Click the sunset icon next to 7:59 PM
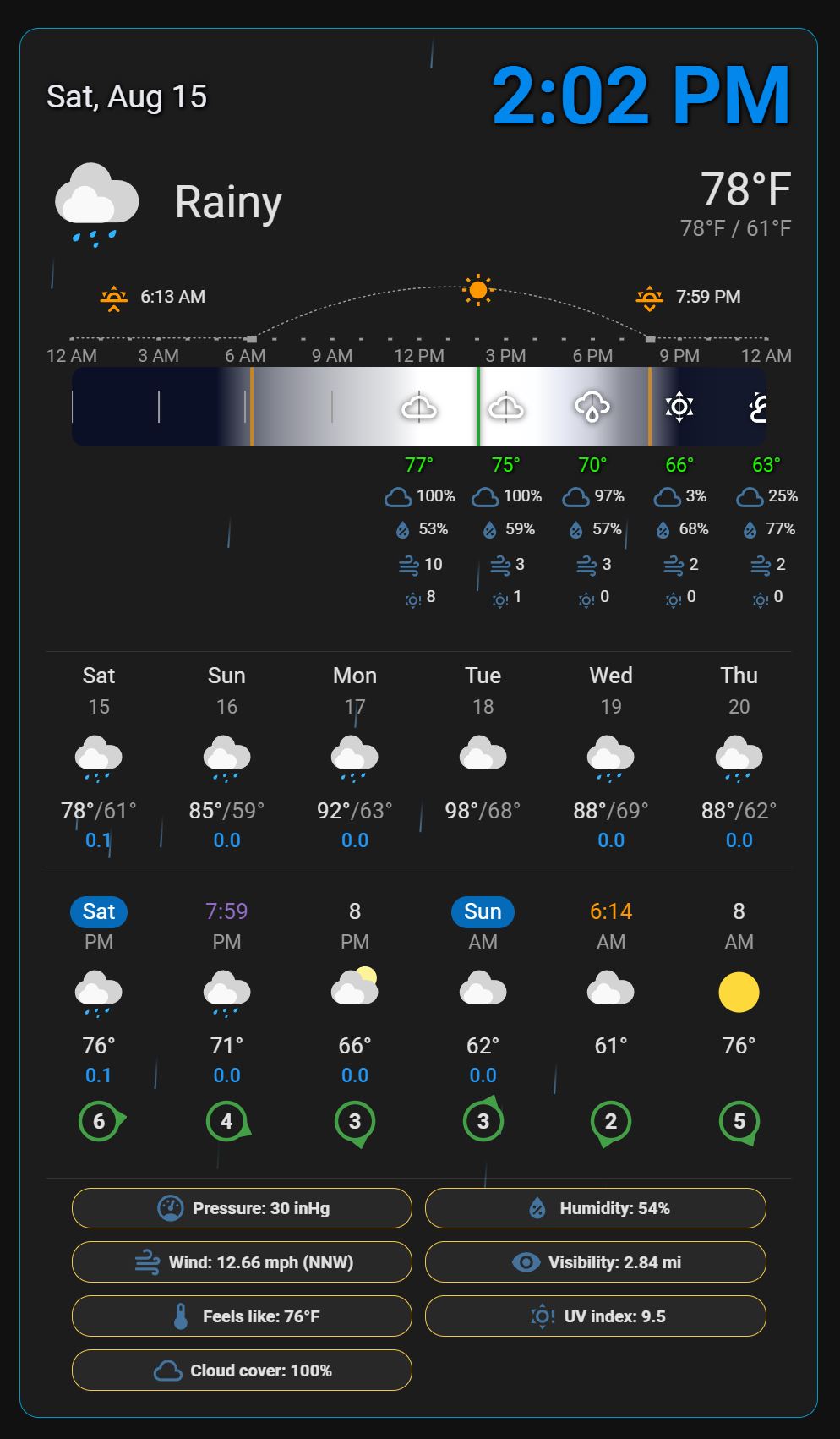 [x=649, y=298]
